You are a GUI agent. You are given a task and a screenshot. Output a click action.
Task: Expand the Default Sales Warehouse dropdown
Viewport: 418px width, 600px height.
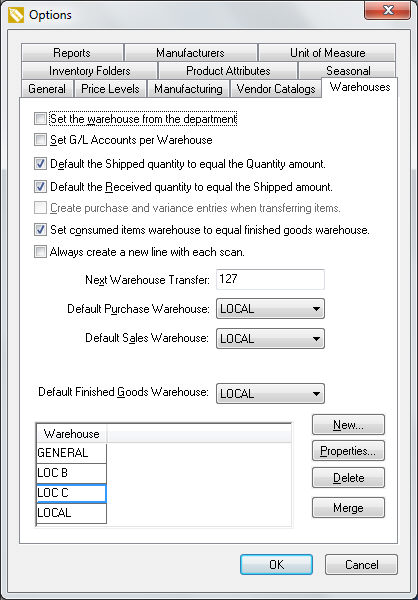[x=270, y=339]
